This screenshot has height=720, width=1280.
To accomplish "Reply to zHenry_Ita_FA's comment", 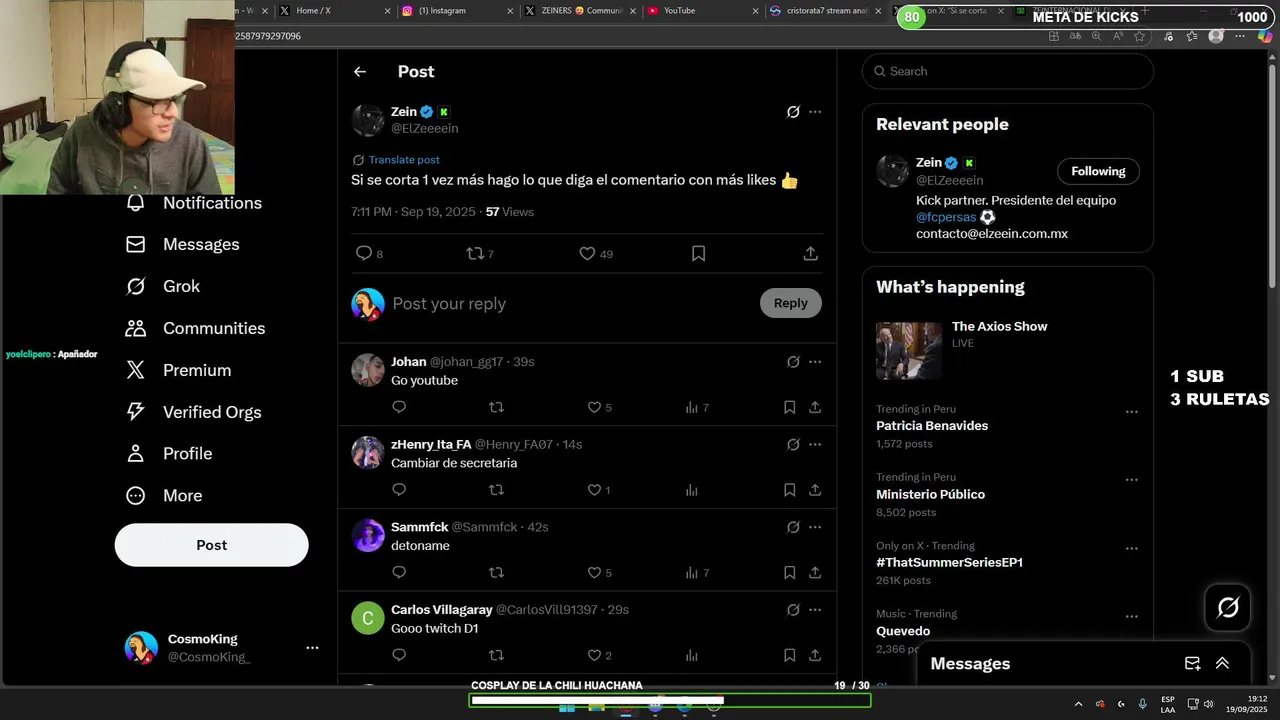I will point(399,490).
